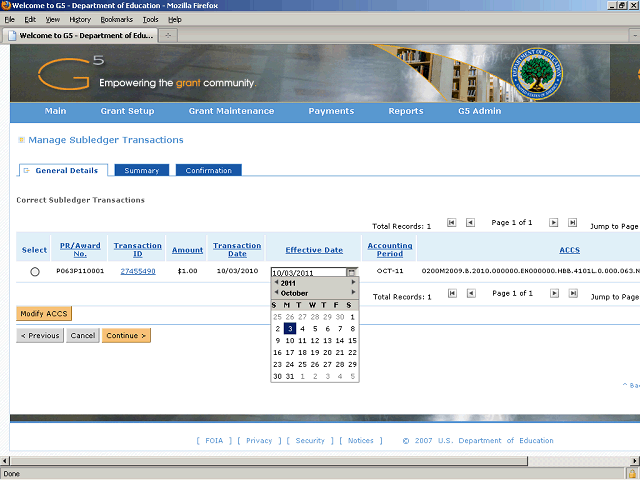The height and width of the screenshot is (480, 640).
Task: Go to next page in top pagination
Action: pos(553,222)
